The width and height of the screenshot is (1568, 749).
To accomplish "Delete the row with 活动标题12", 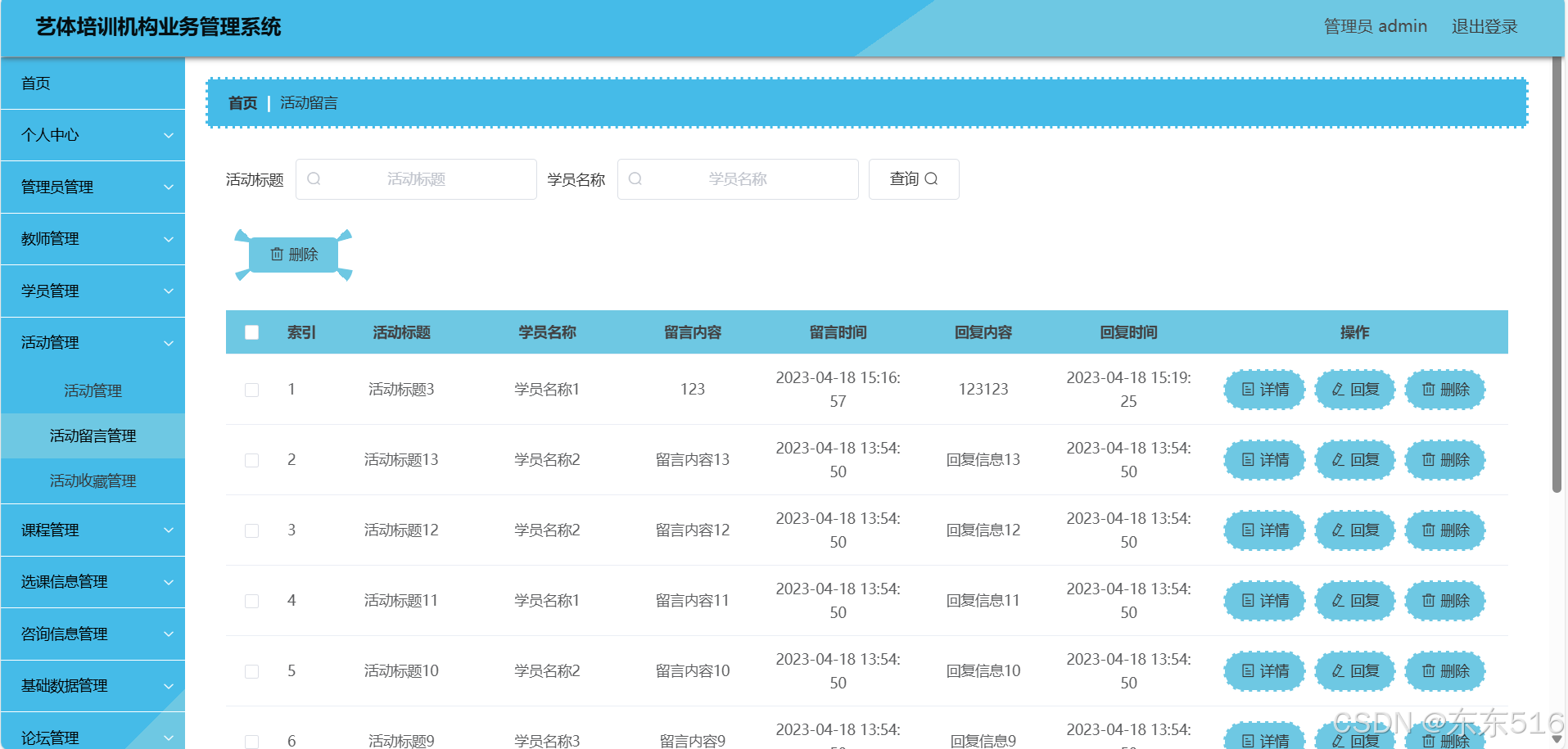I will (x=1445, y=530).
